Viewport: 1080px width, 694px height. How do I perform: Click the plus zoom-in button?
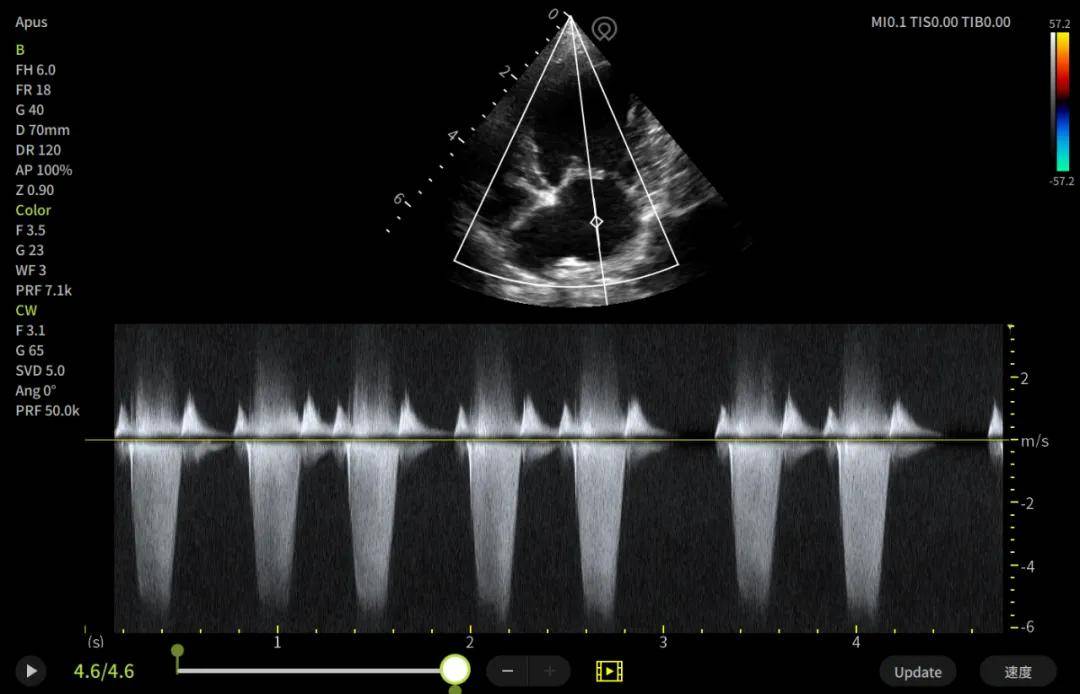click(550, 671)
